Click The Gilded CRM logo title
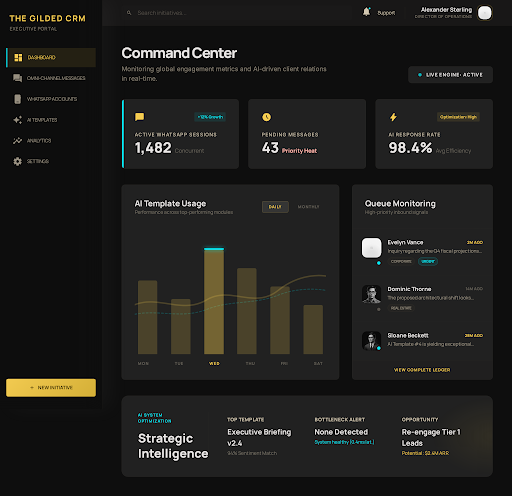512x496 pixels. (47, 19)
